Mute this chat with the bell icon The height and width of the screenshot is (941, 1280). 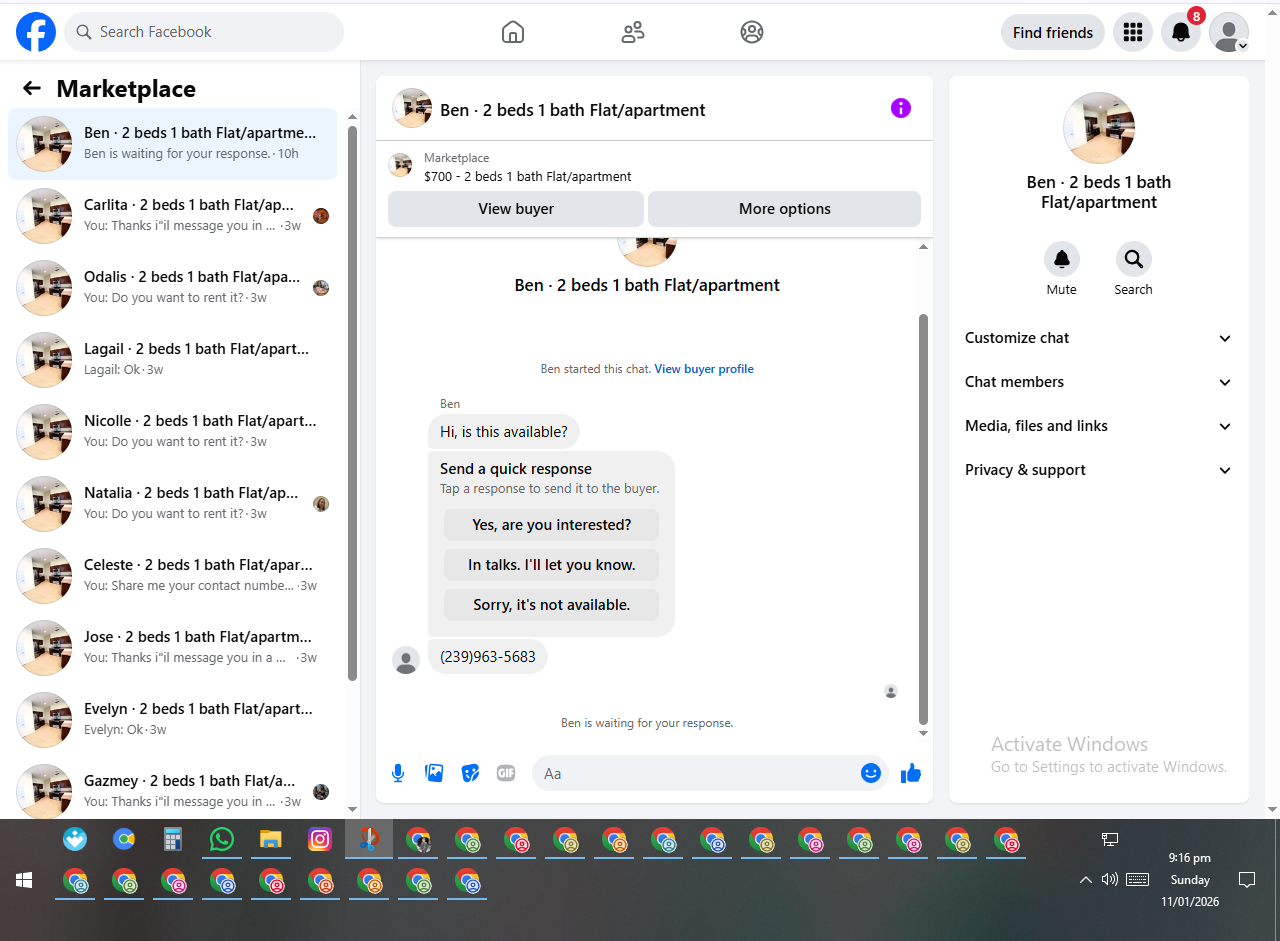pos(1062,260)
